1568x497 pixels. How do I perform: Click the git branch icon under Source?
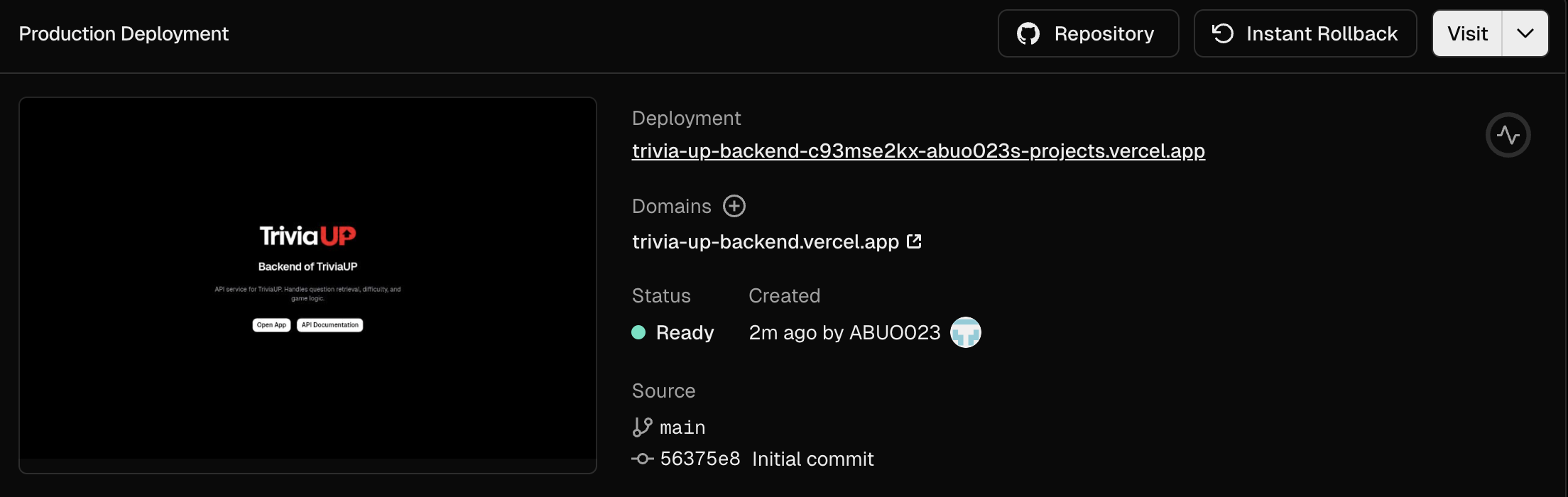(x=642, y=427)
